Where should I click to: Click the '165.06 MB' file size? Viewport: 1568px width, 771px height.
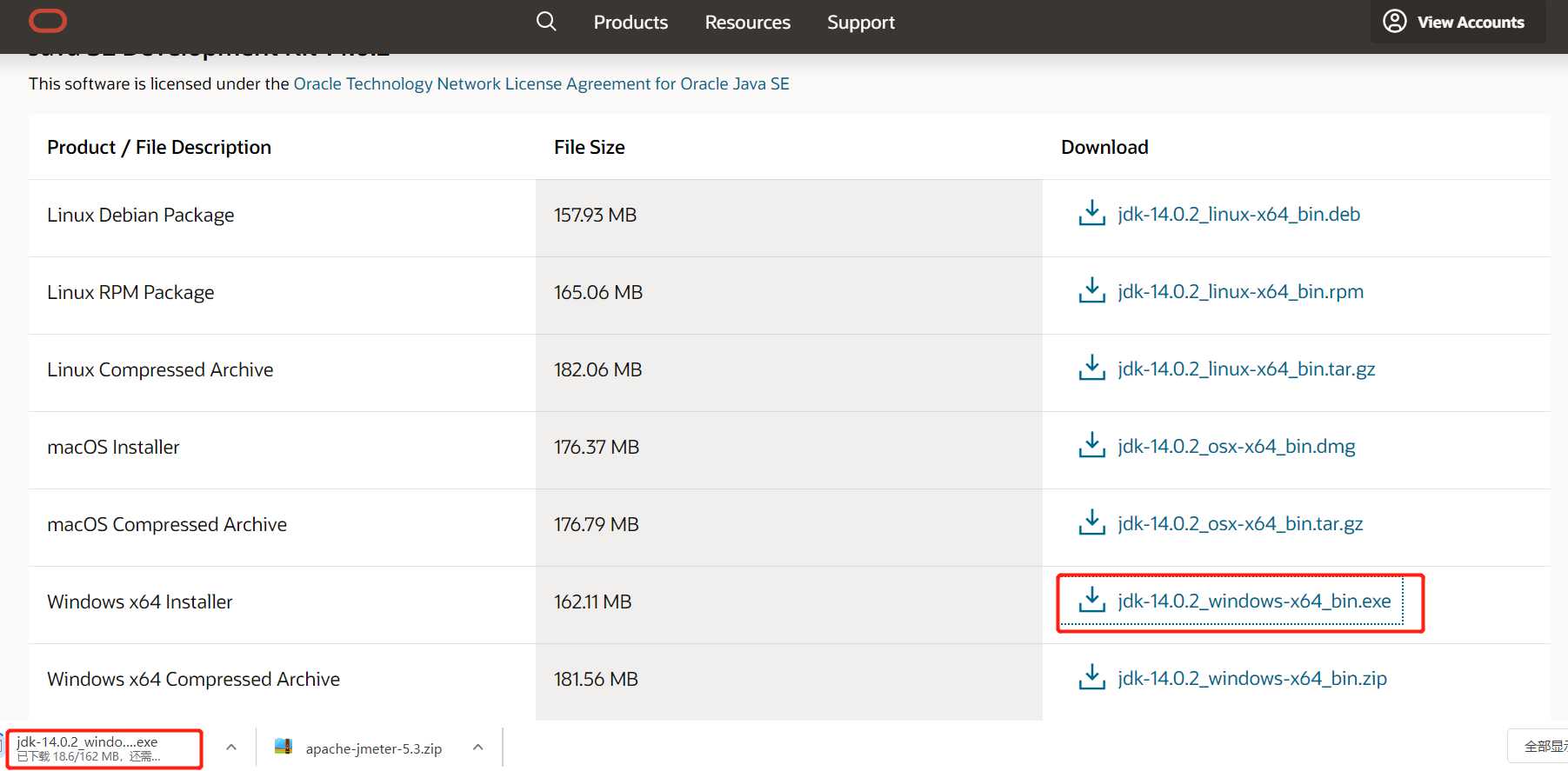click(598, 292)
